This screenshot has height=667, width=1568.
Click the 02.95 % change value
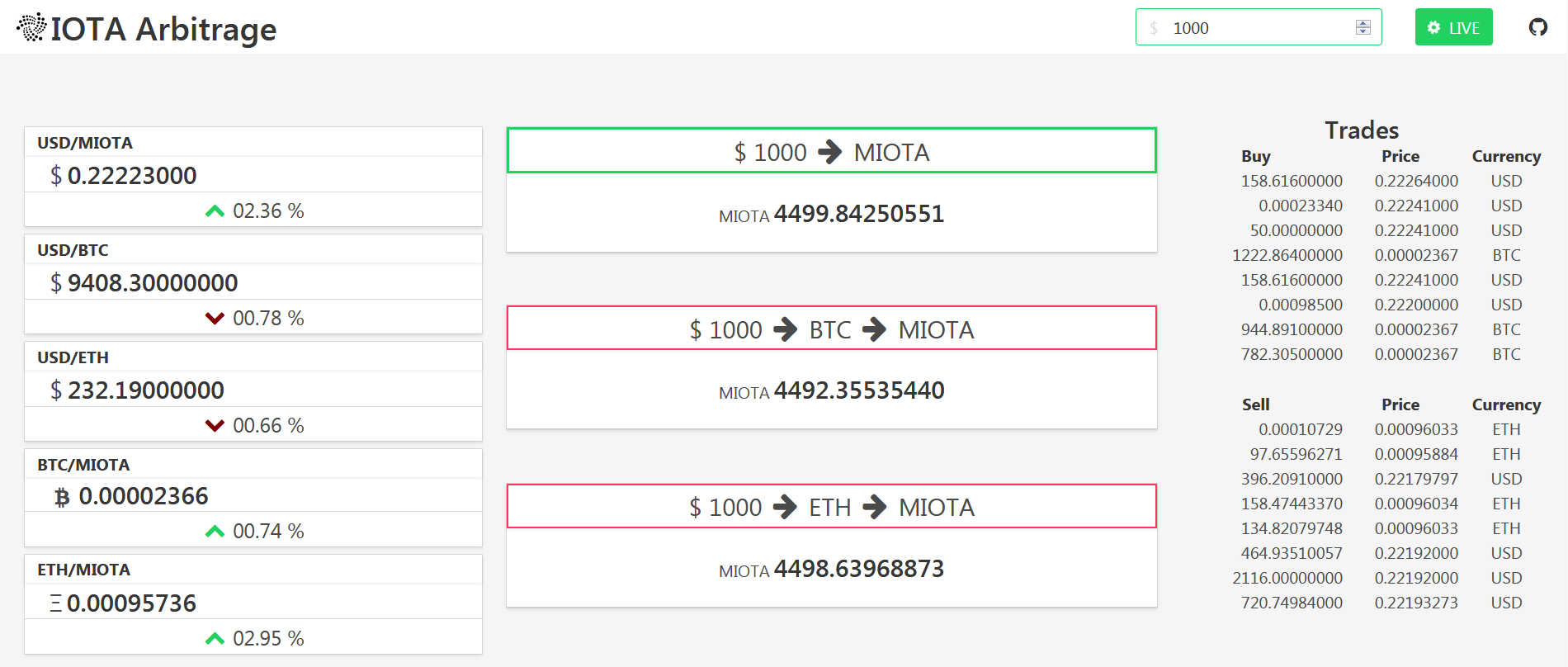tap(268, 639)
